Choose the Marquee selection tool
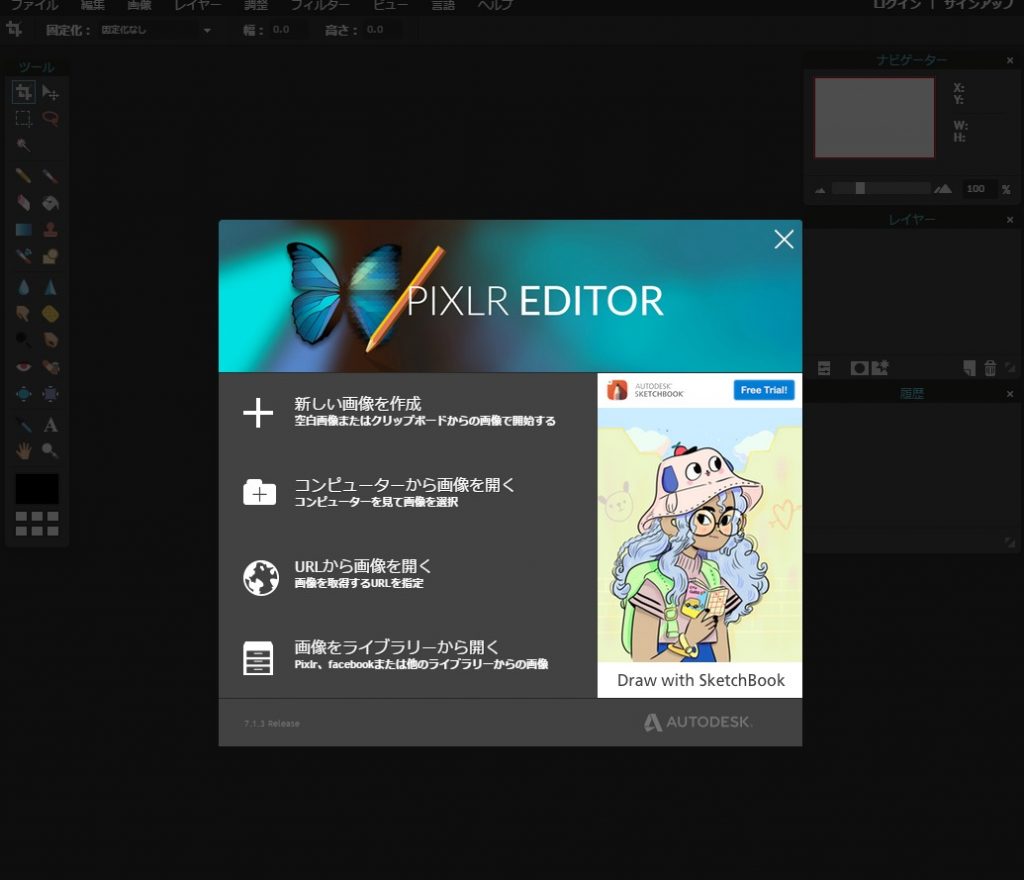The width and height of the screenshot is (1024, 880). pyautogui.click(x=23, y=119)
